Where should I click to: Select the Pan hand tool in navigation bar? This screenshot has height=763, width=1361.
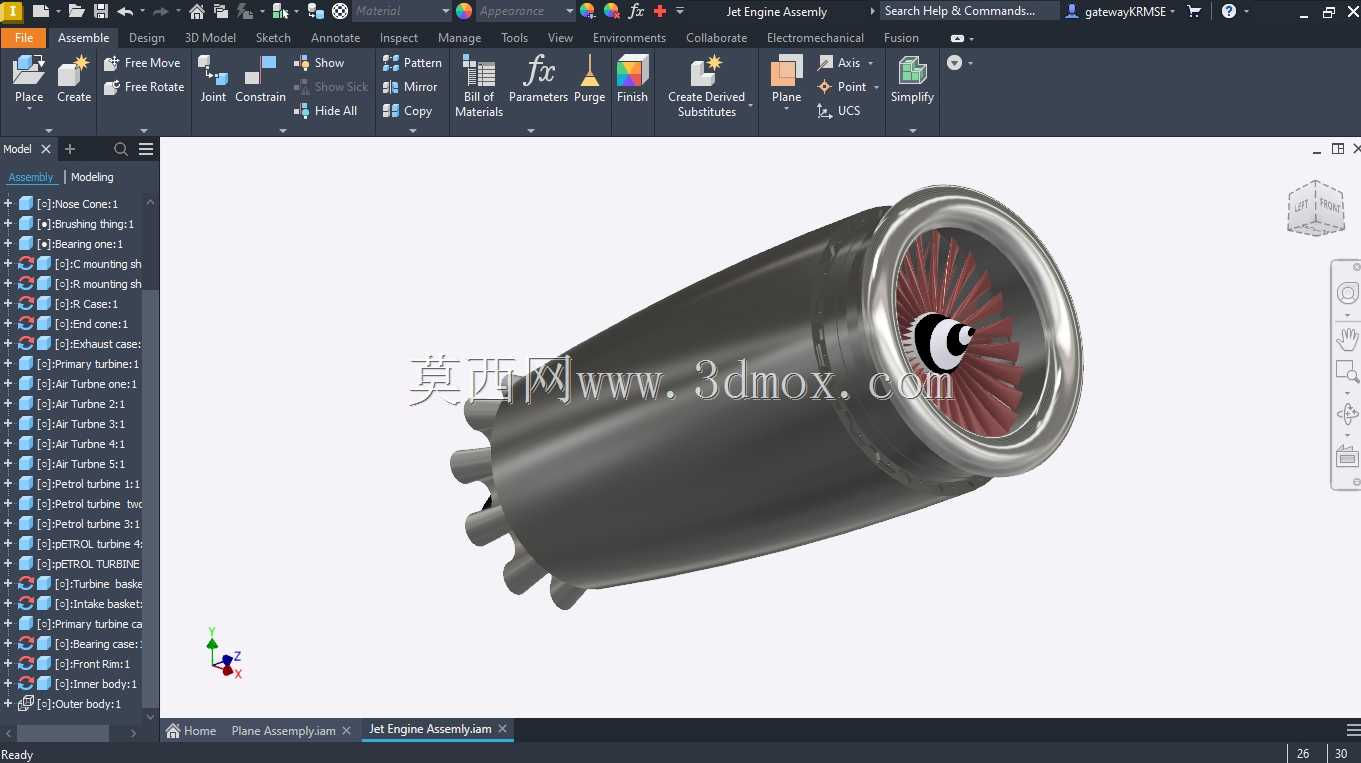[1348, 338]
